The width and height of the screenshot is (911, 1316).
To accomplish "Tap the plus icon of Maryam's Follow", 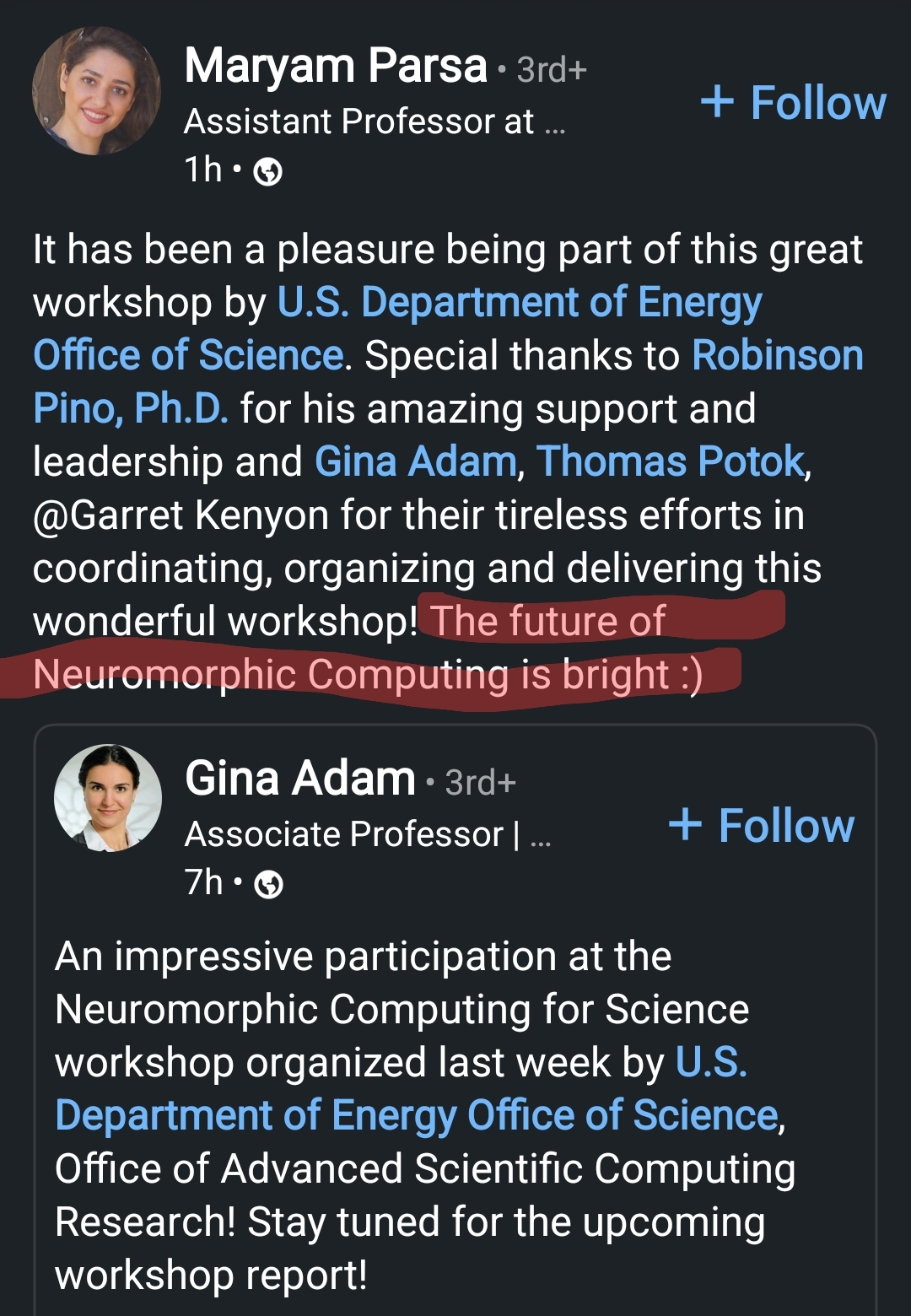I will [x=717, y=102].
